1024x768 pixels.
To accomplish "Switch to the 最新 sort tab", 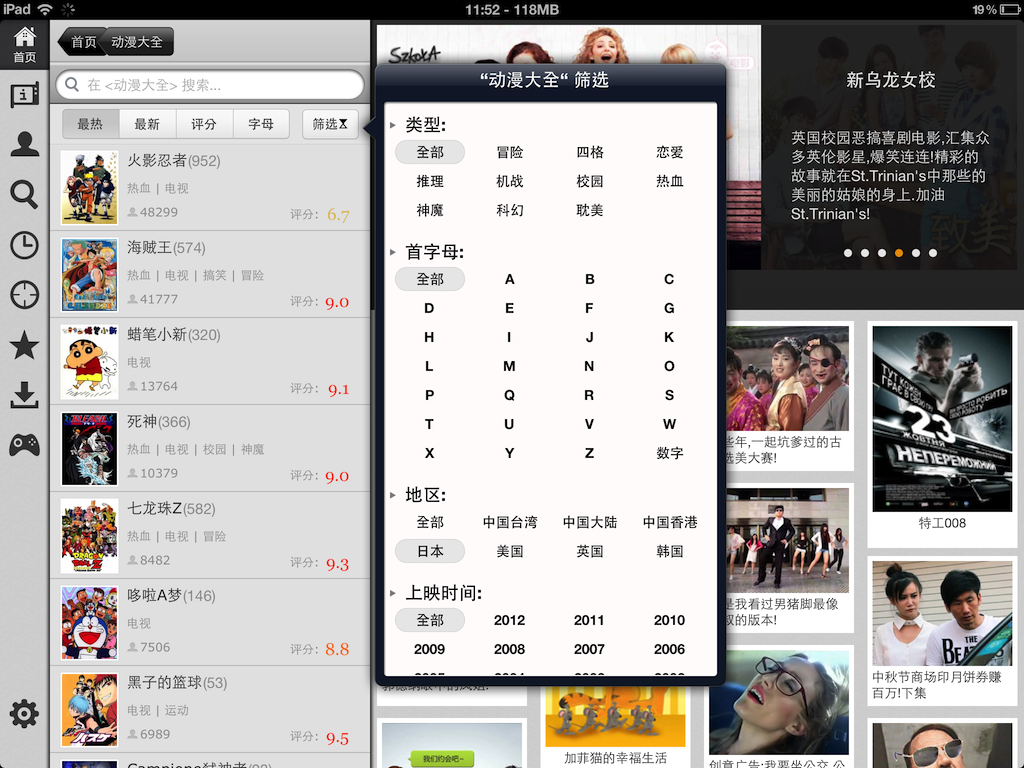I will pyautogui.click(x=147, y=124).
